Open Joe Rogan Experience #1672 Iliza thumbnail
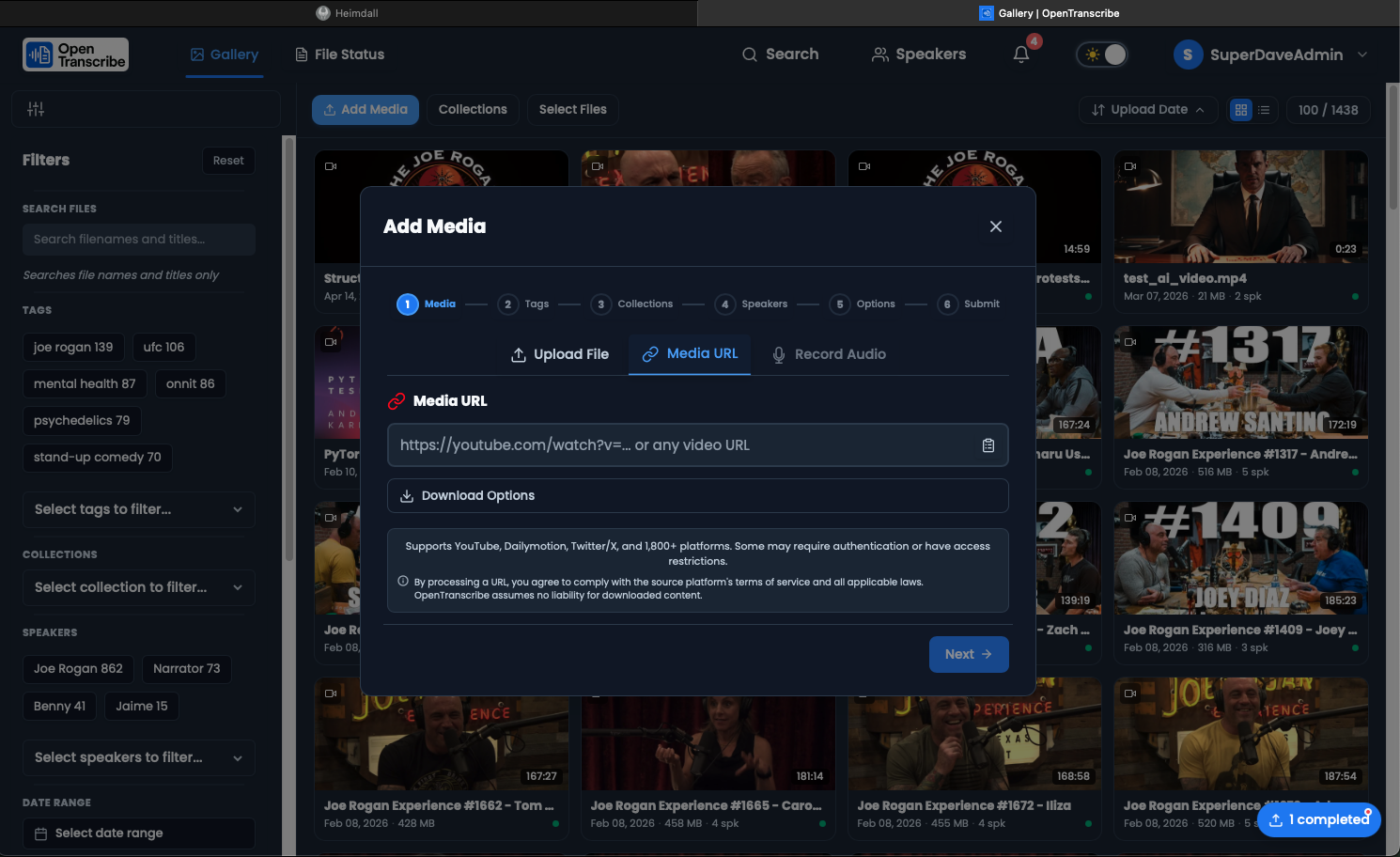This screenshot has width=1400, height=857. [974, 734]
